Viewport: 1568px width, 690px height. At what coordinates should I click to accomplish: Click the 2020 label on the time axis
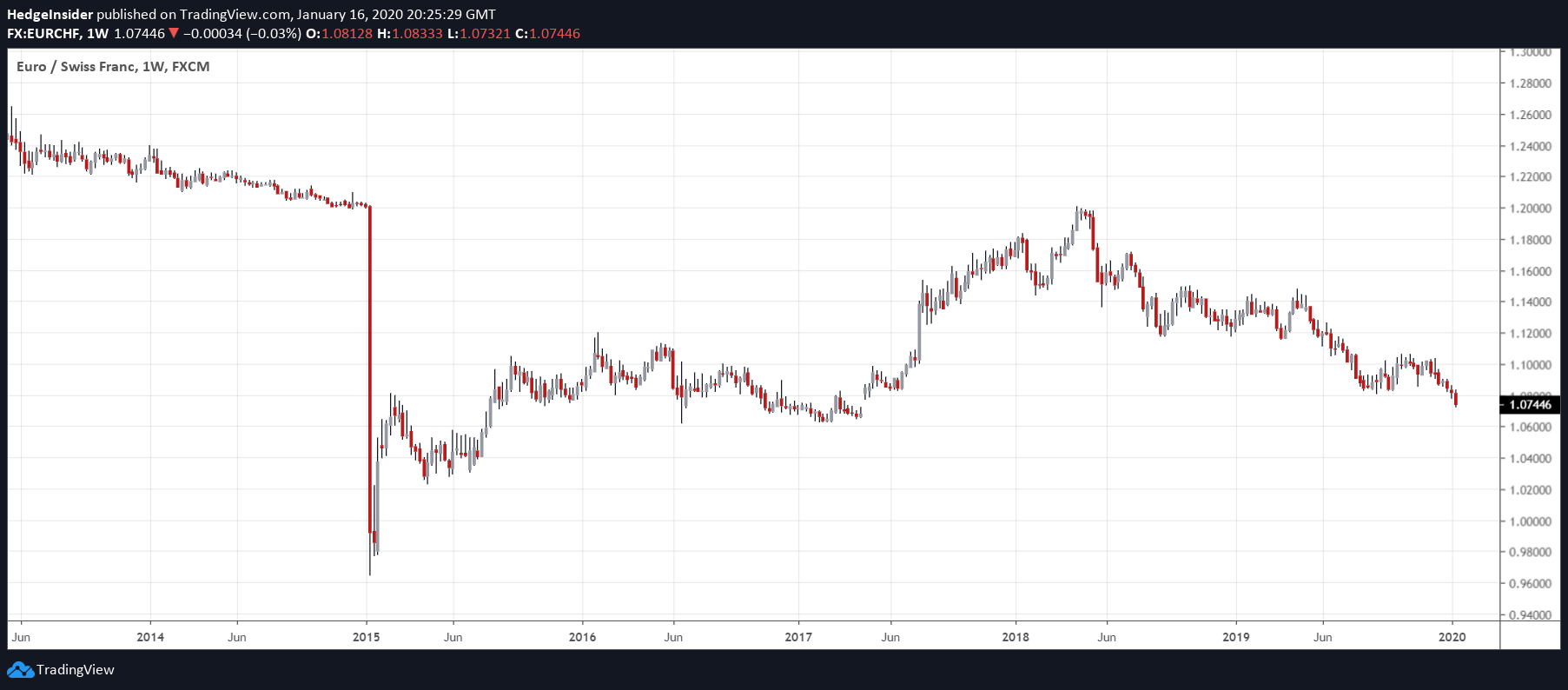1452,637
